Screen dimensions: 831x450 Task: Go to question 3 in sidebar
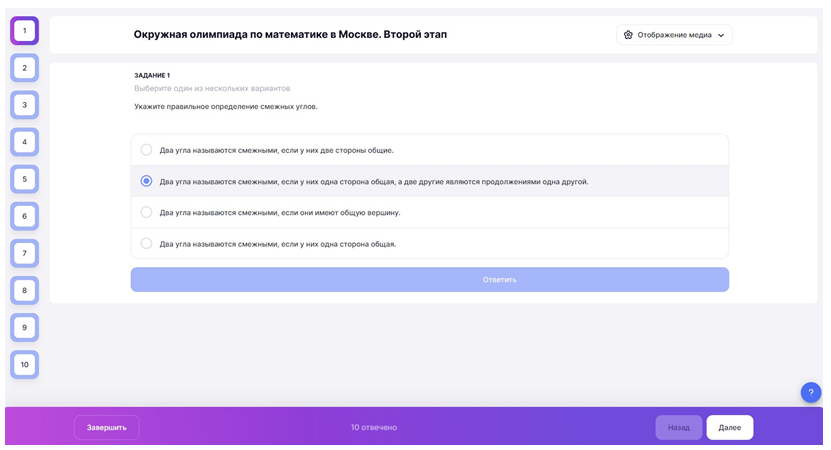[x=25, y=105]
